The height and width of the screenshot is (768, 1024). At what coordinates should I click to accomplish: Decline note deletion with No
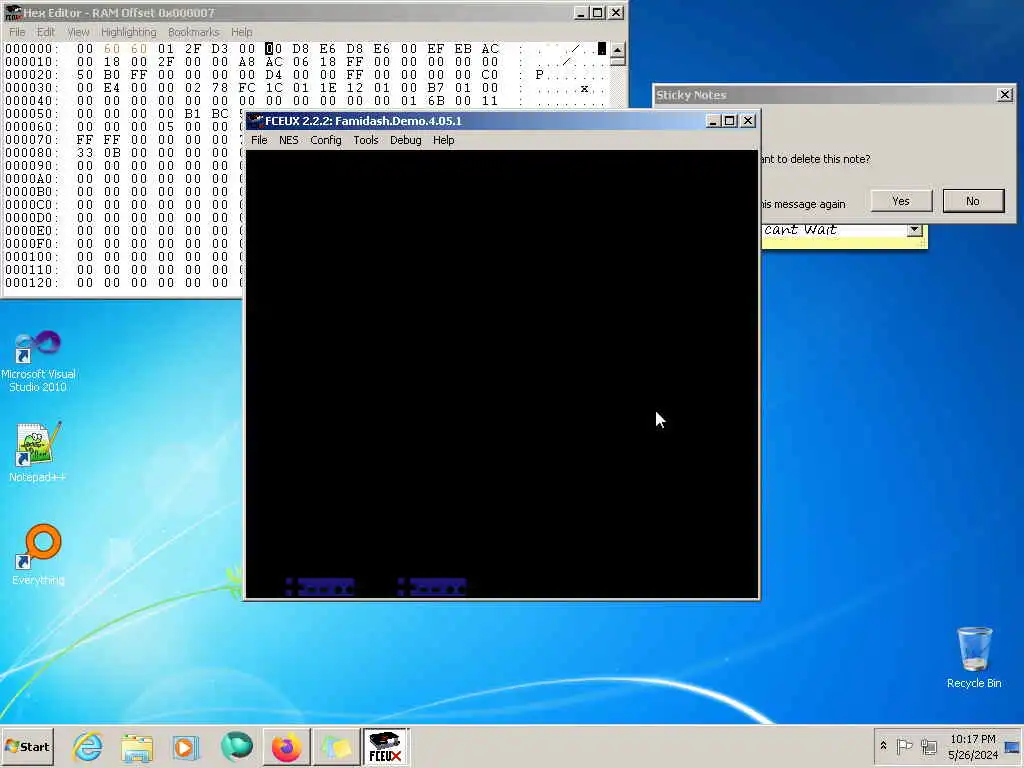click(x=973, y=201)
